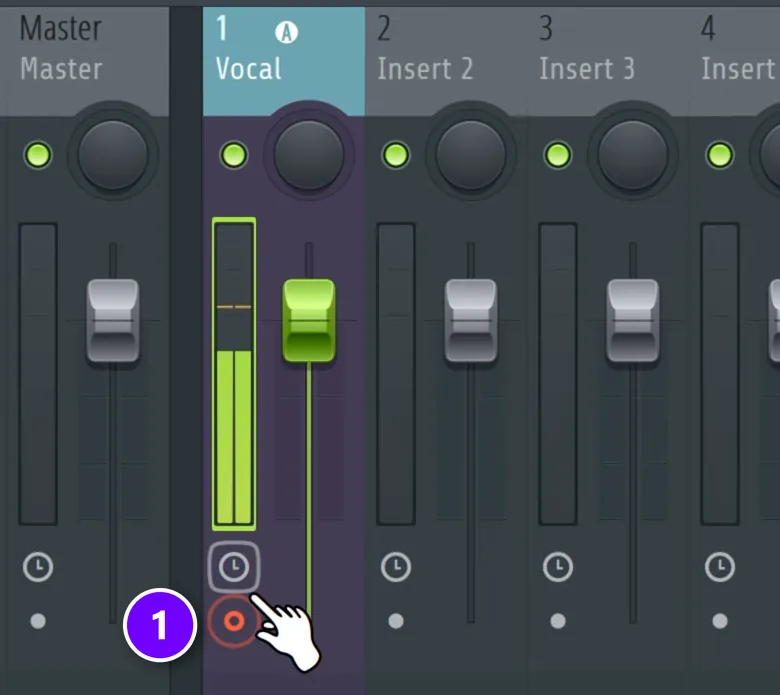Click the green Vocal volume fader
Image resolution: width=780 pixels, height=695 pixels.
click(x=309, y=320)
